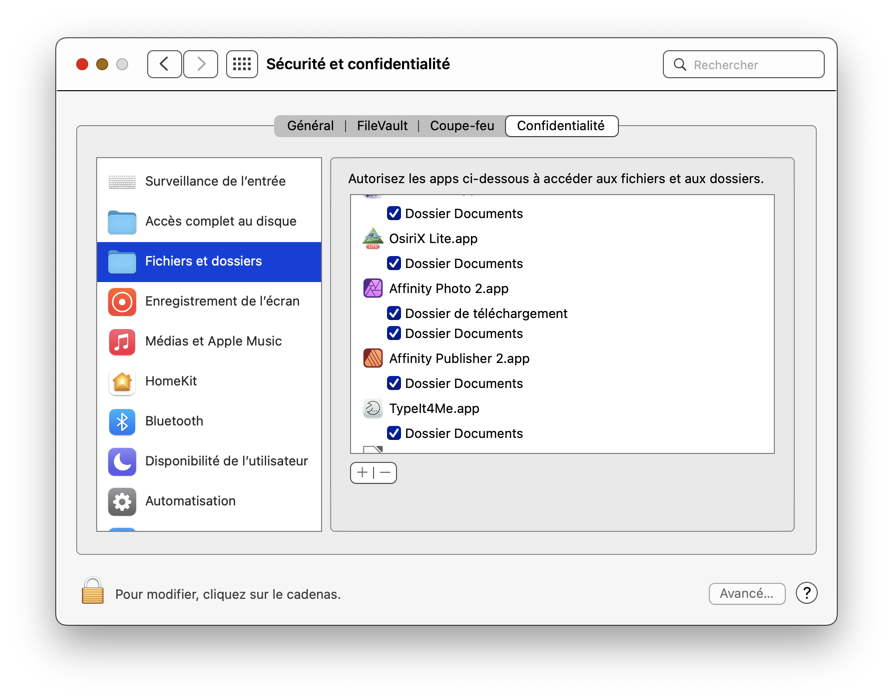Switch to the Coupe-feu tab
Screen dimensions: 893x699
coord(462,126)
